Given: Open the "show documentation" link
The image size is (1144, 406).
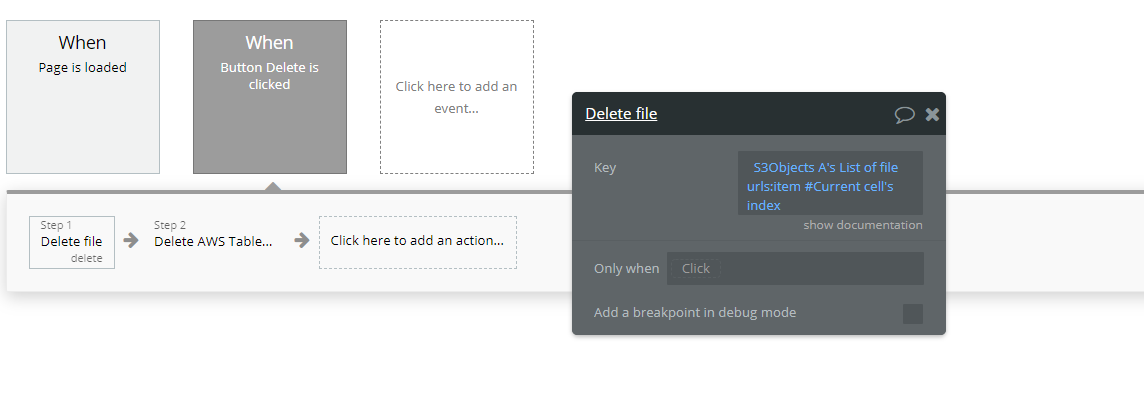Looking at the screenshot, I should (862, 225).
